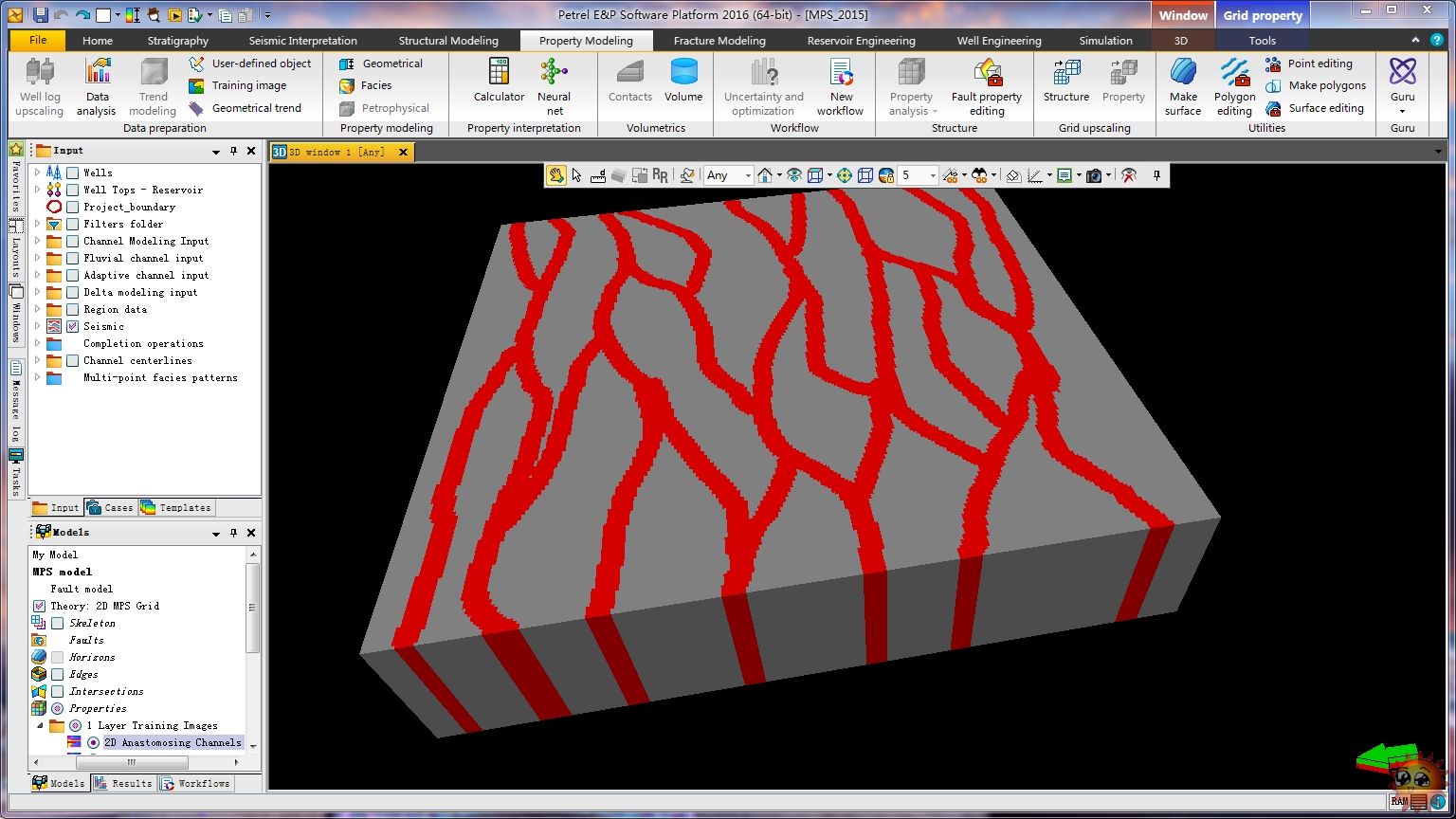Check the Skeleton checkbox in Models
The image size is (1456, 819).
[58, 623]
